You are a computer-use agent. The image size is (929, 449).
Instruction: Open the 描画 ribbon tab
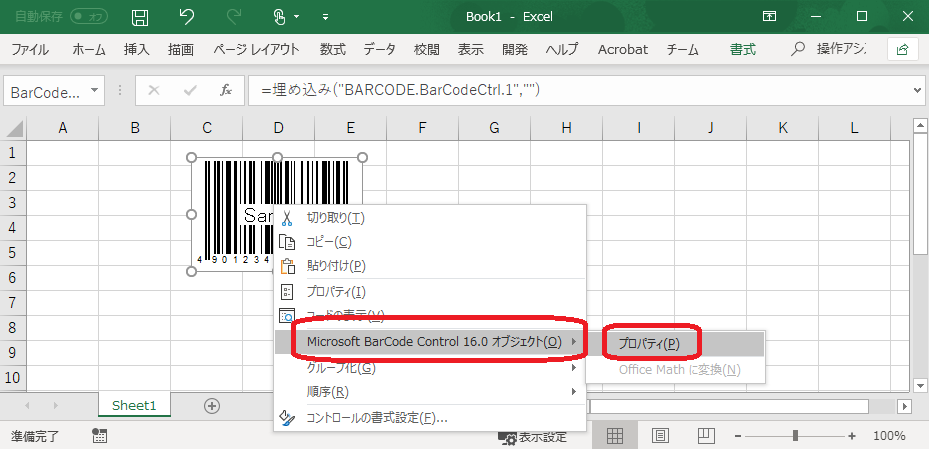tap(181, 50)
